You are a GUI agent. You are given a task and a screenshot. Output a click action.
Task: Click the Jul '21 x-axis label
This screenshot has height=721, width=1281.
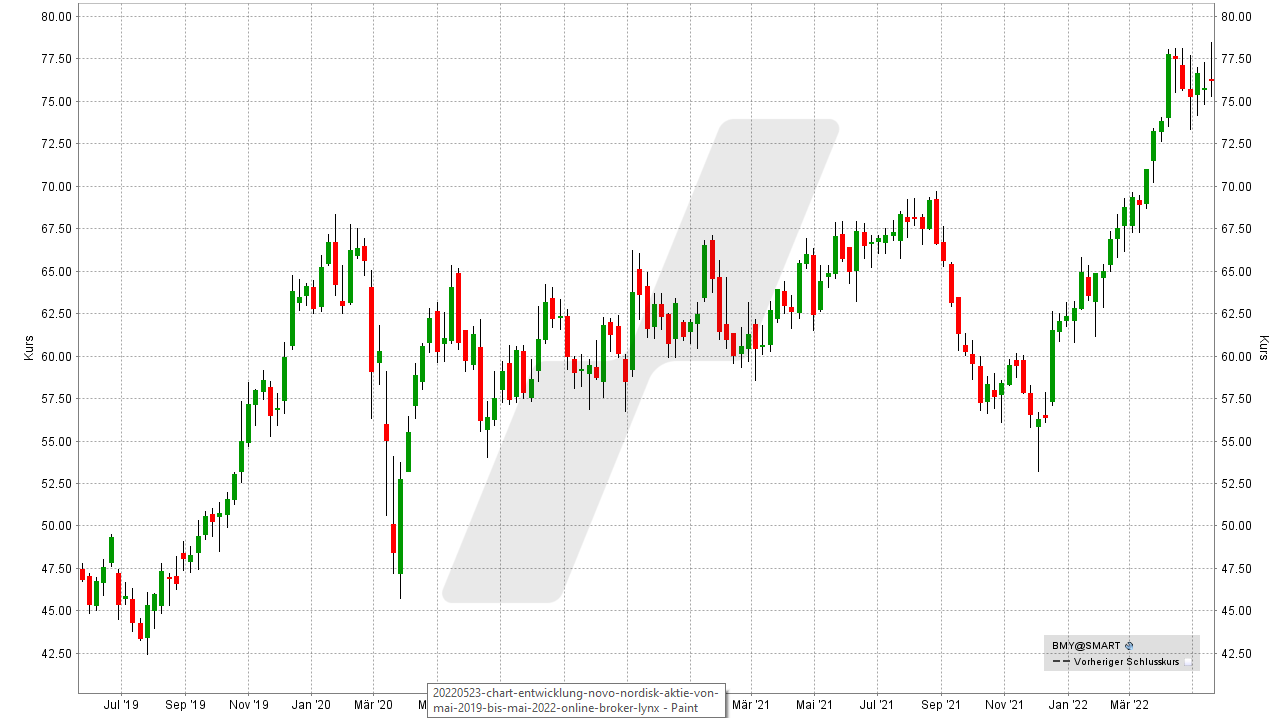tap(877, 705)
